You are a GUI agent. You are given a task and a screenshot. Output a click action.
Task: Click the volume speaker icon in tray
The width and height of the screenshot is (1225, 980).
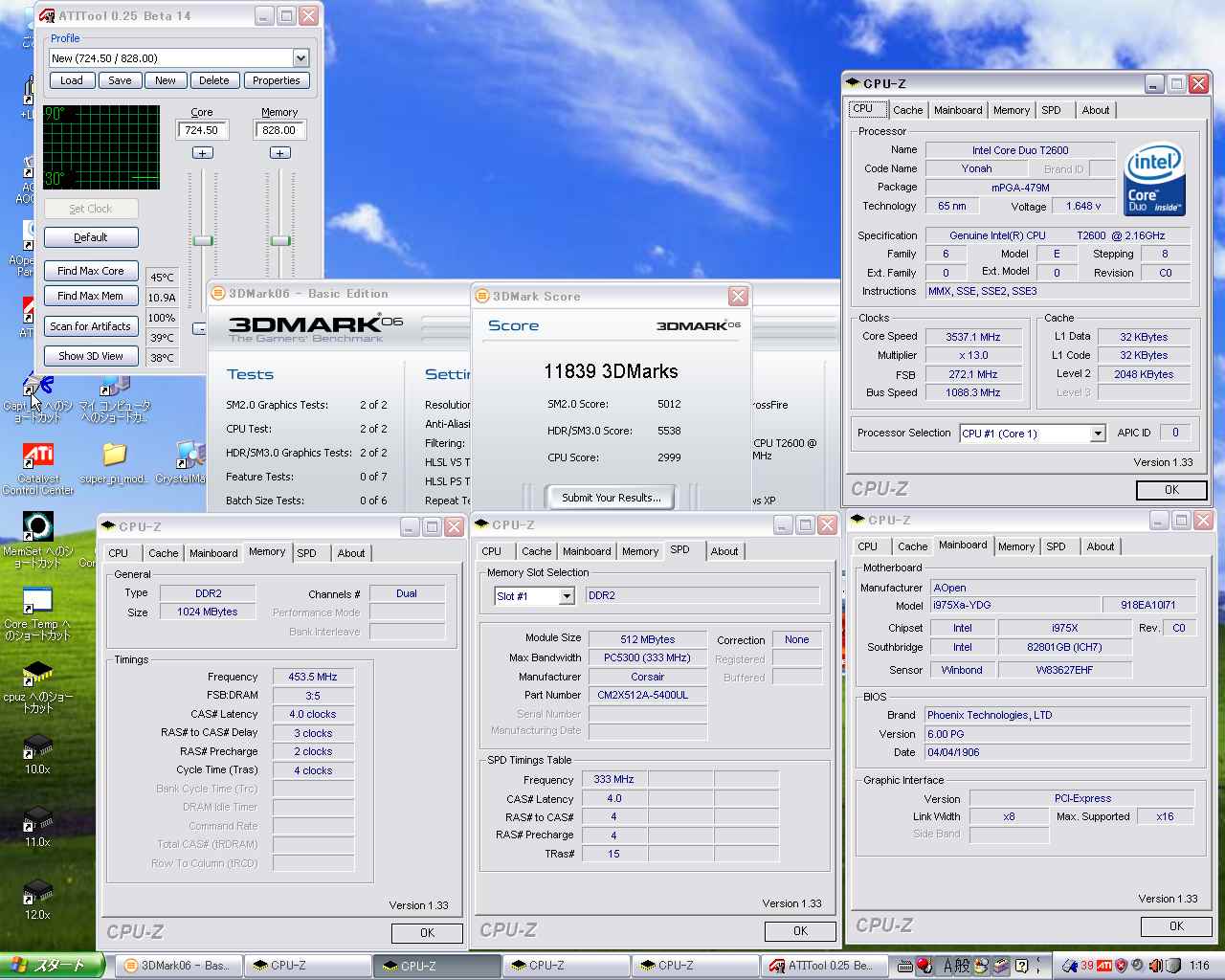click(x=1155, y=966)
